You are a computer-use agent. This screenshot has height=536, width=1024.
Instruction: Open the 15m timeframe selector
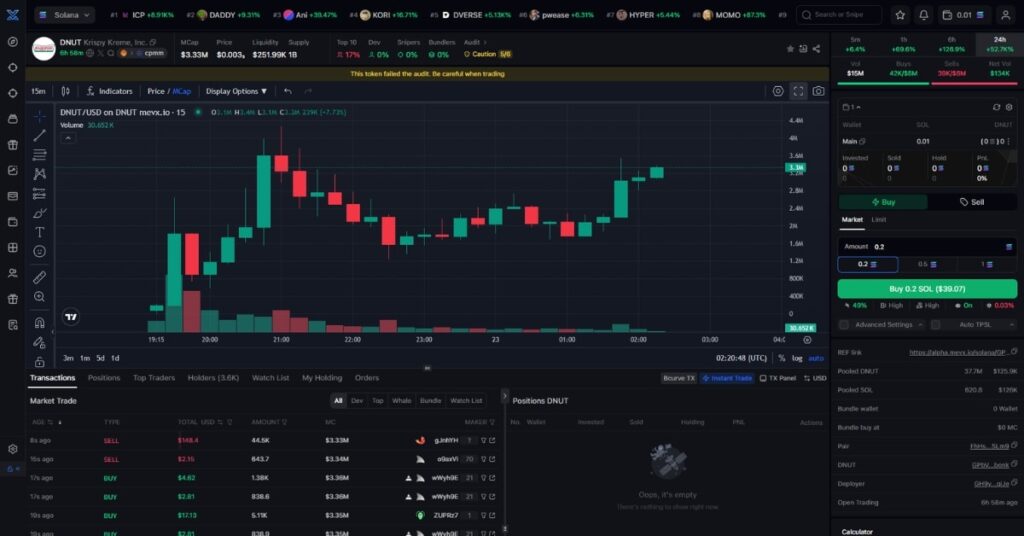(x=39, y=91)
